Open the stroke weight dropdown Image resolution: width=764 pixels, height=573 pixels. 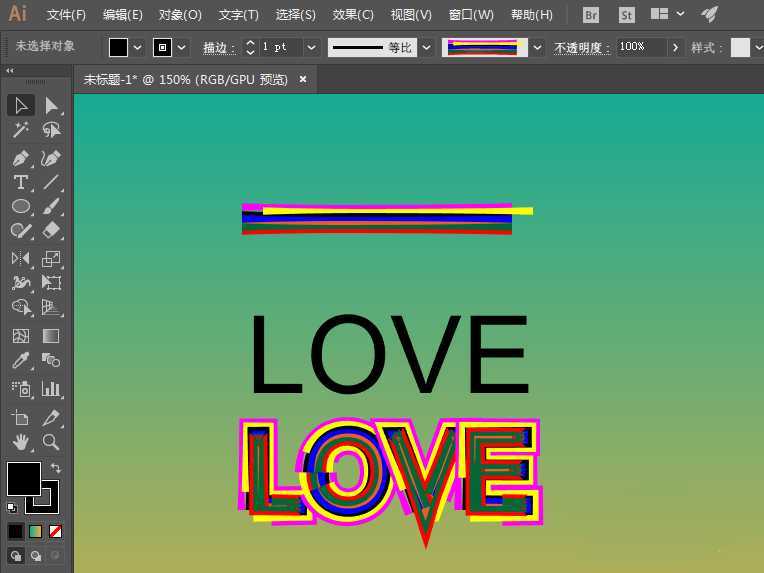tap(311, 47)
